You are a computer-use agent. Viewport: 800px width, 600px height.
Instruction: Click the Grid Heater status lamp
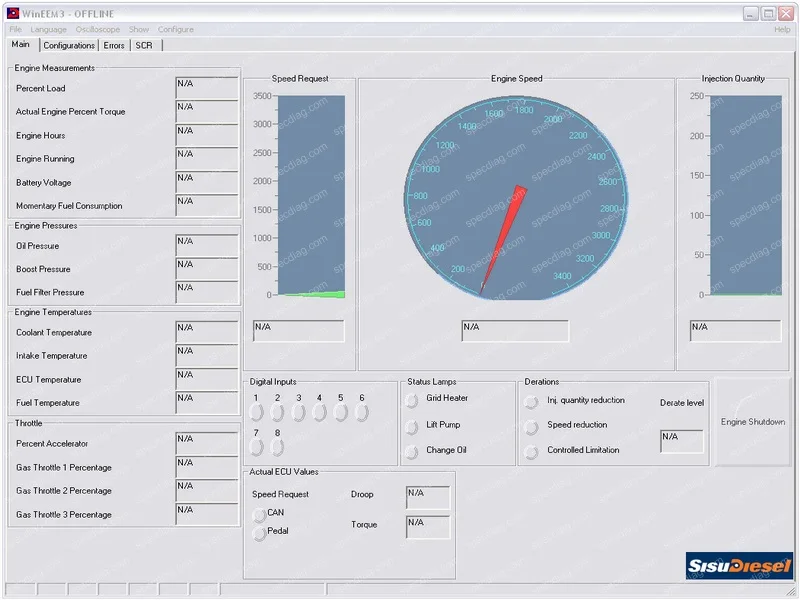(x=412, y=401)
